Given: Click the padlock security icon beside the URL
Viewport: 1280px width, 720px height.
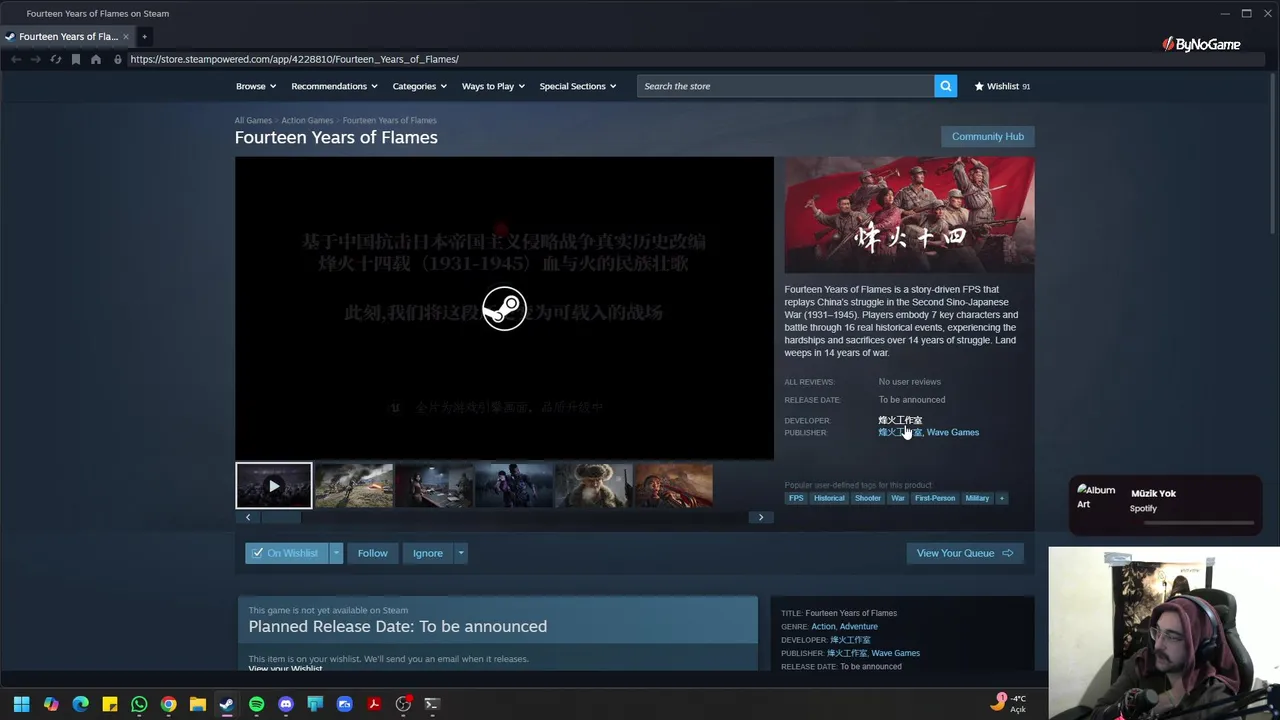Looking at the screenshot, I should point(118,59).
